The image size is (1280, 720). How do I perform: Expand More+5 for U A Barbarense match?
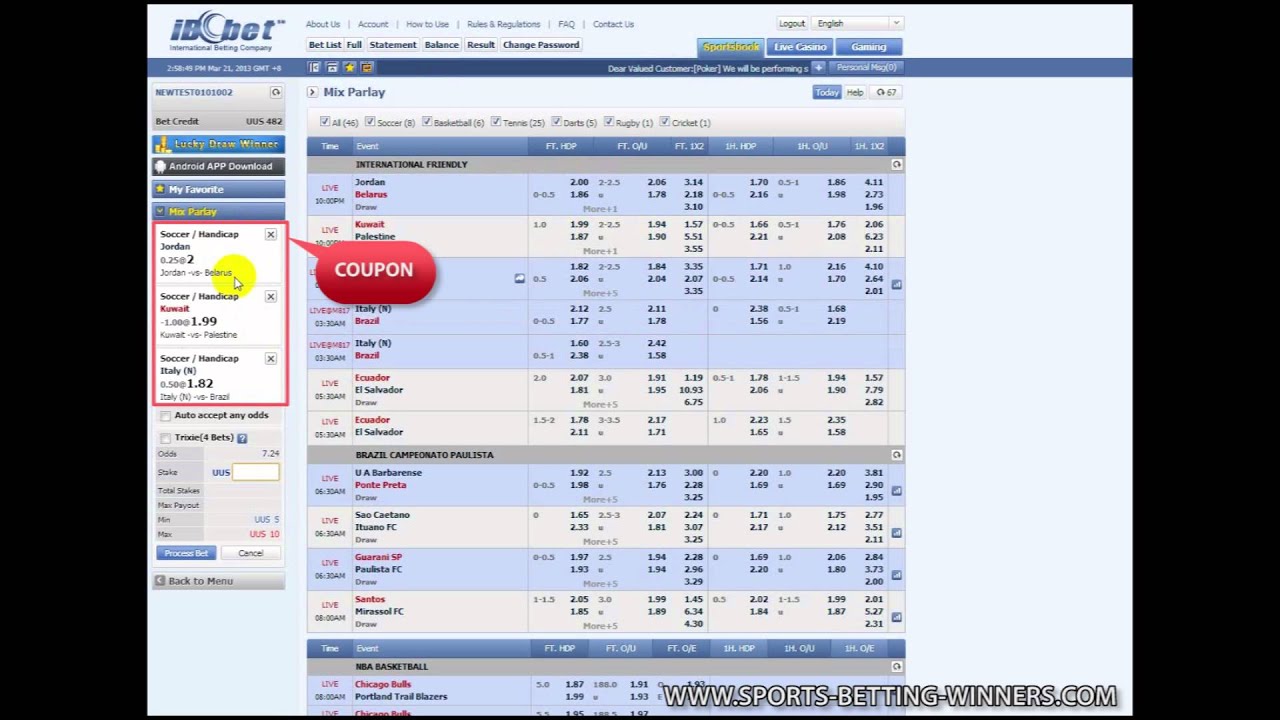(600, 499)
